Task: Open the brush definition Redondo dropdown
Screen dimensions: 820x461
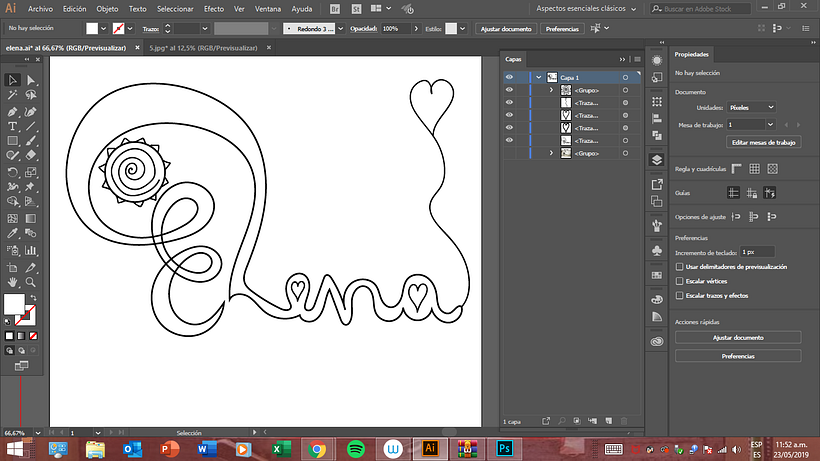Action: click(340, 29)
